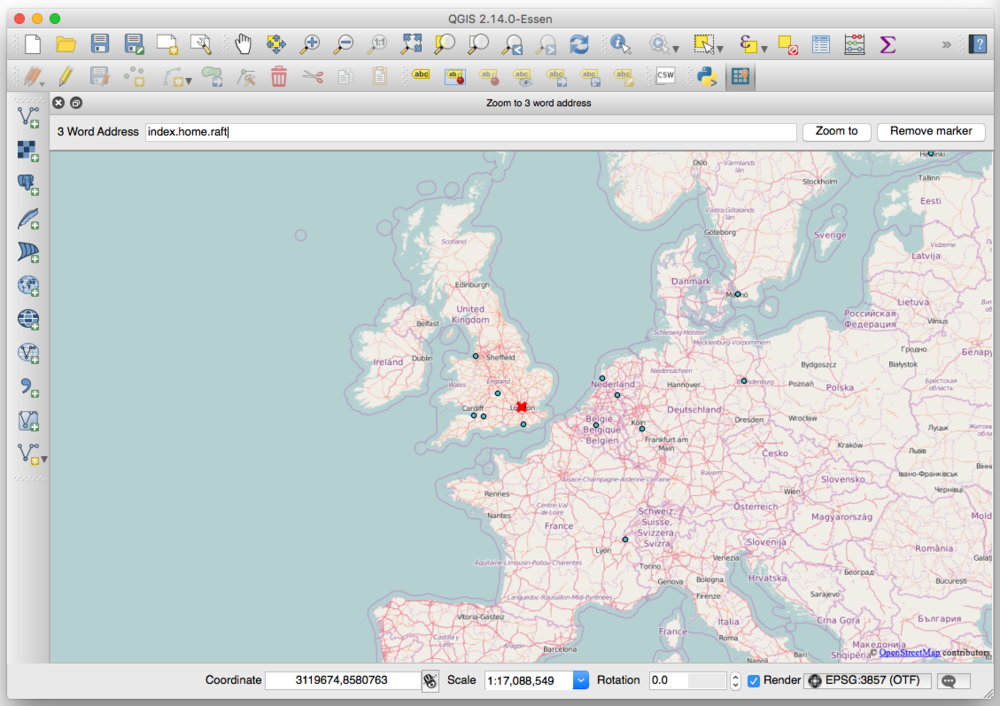Open the Composer Manager tool
1000x706 pixels.
[201, 44]
